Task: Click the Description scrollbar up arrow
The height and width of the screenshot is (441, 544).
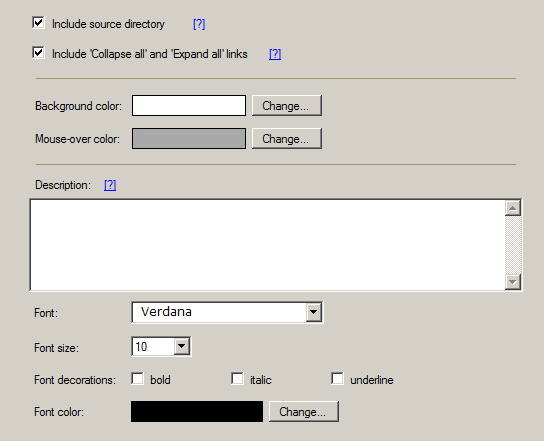Action: [513, 208]
